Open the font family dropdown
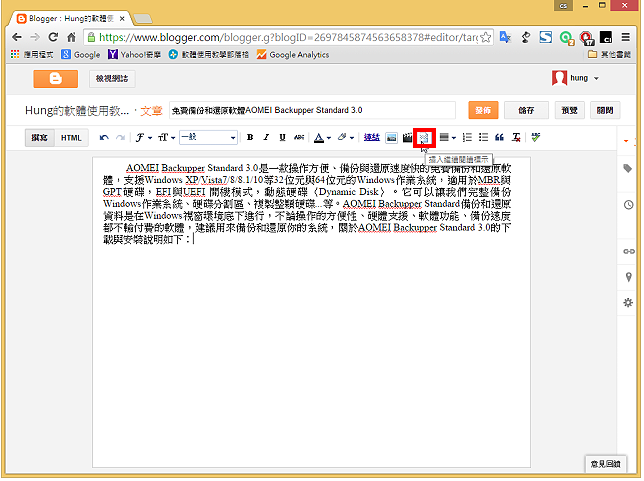The image size is (644, 481). click(144, 138)
